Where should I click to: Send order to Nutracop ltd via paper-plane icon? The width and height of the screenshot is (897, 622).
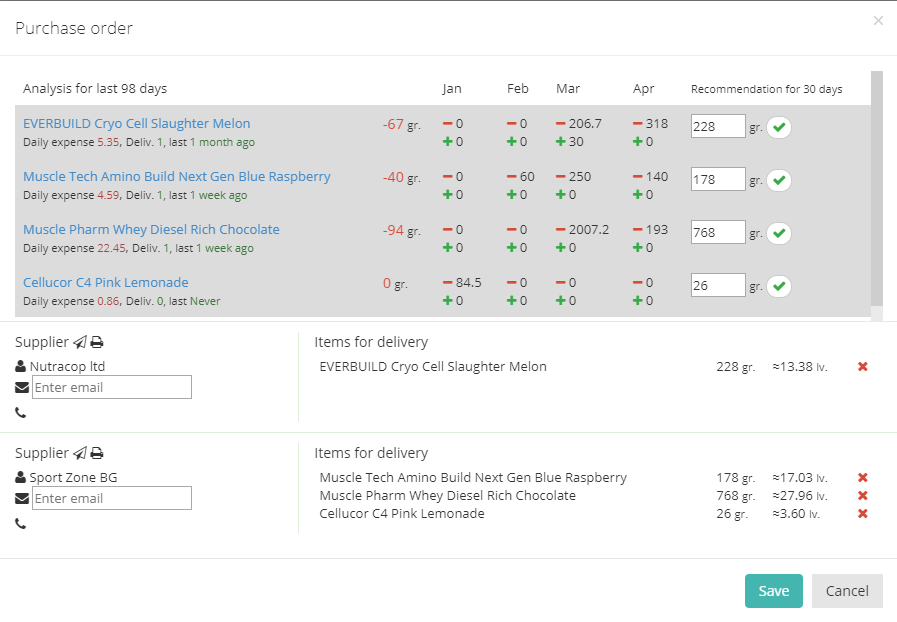coord(80,342)
